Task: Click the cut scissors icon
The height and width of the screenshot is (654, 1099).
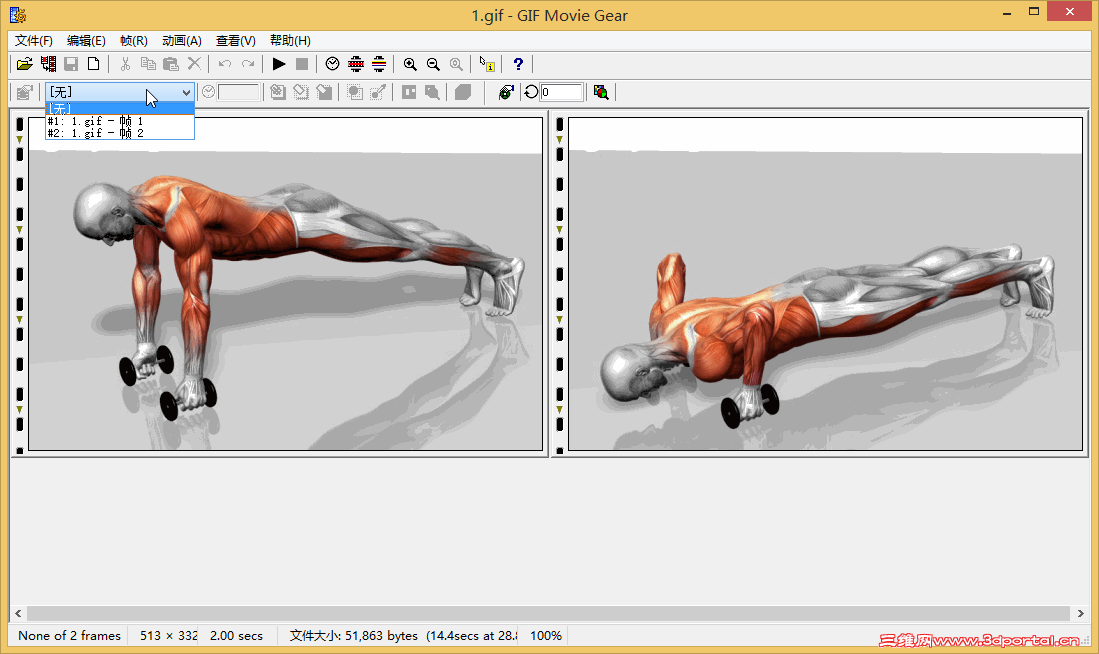Action: tap(125, 64)
